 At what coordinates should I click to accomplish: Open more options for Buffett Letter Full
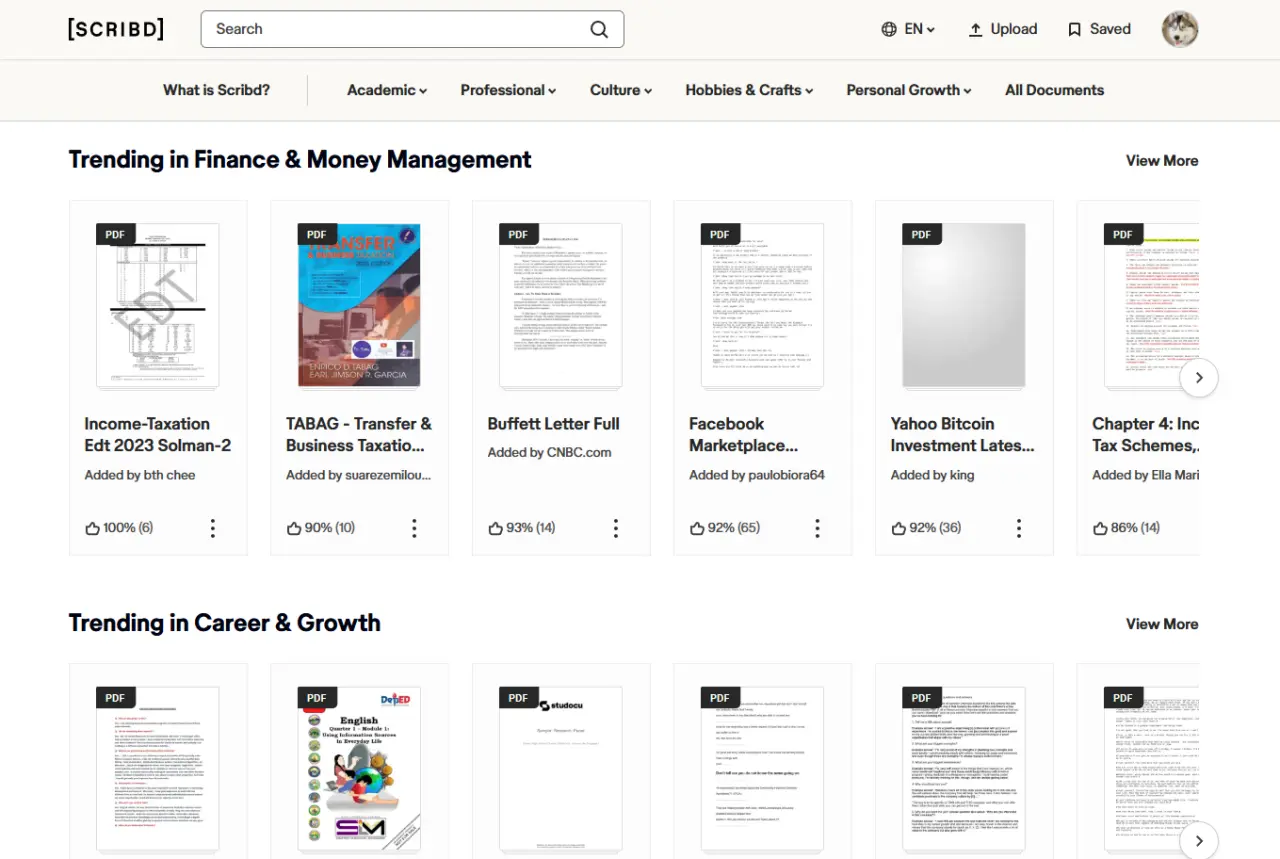tap(616, 528)
